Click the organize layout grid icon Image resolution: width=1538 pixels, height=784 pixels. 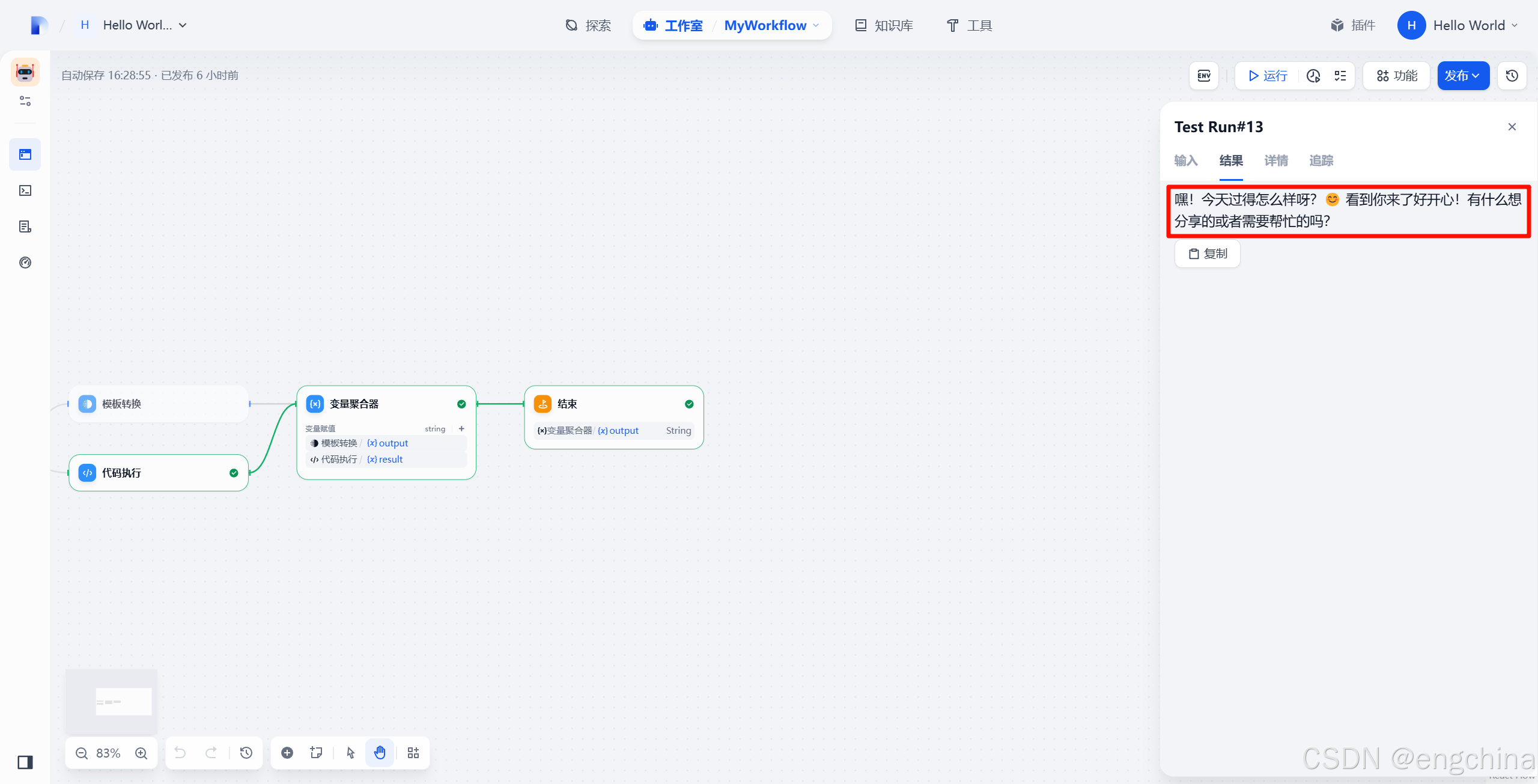coord(413,753)
